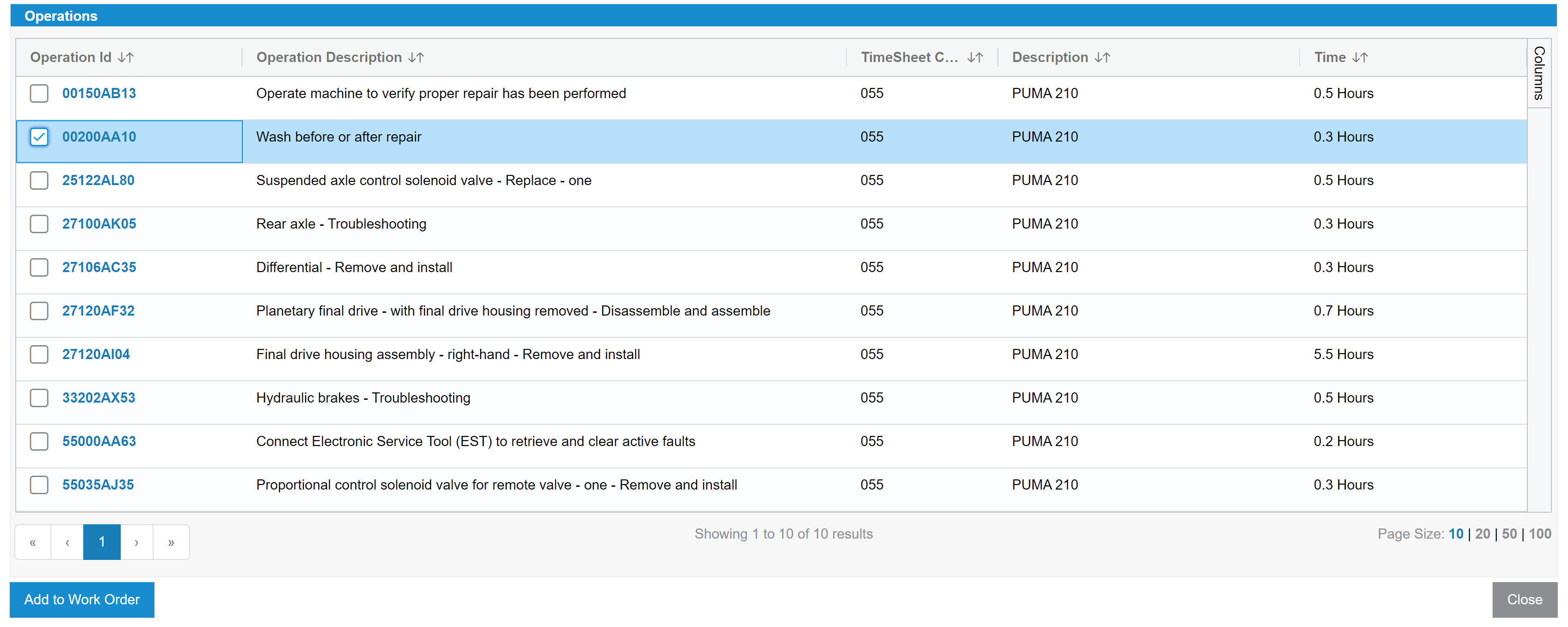Toggle TimeSheet Code column sort icon
Screen dimensions: 1568x627
point(975,57)
